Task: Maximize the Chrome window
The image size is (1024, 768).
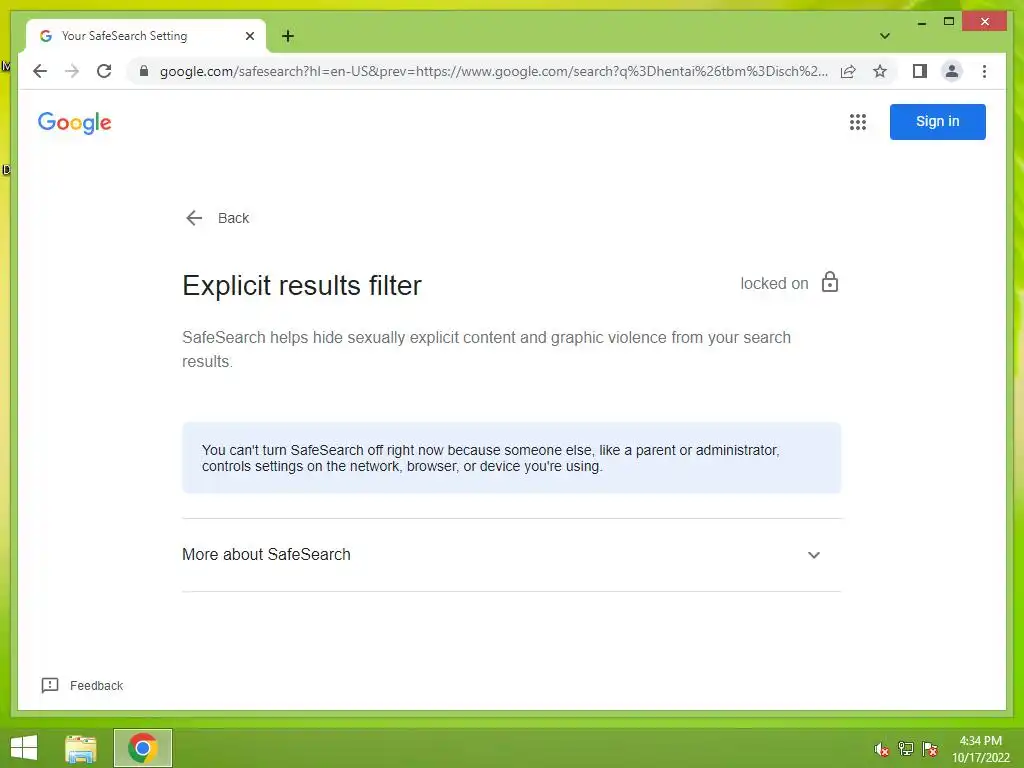Action: tap(949, 22)
